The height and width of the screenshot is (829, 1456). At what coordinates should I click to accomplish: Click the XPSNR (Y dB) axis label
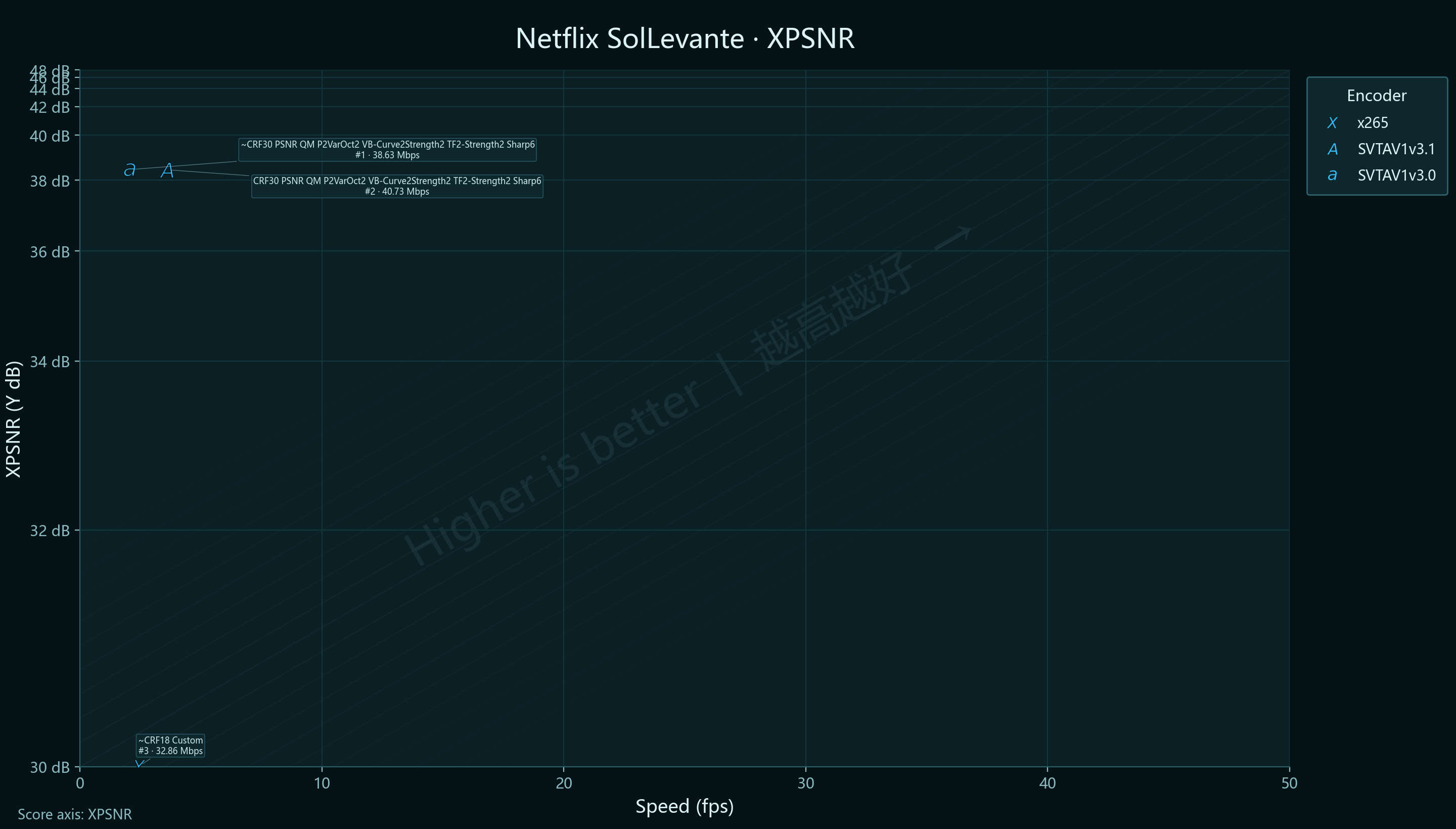pyautogui.click(x=13, y=419)
